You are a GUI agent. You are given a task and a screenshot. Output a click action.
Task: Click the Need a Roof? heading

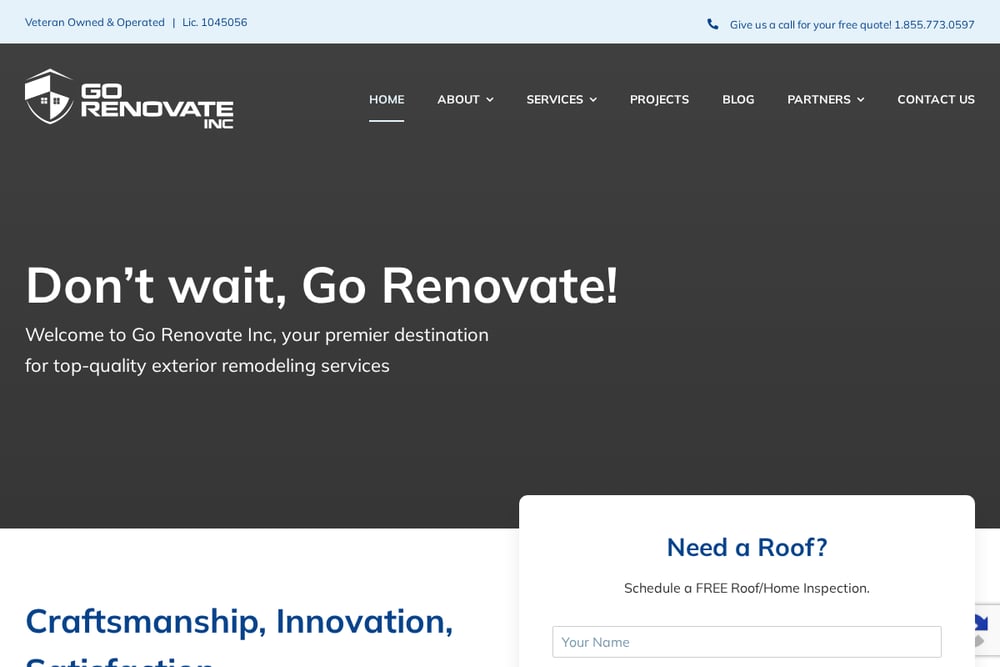coord(747,547)
